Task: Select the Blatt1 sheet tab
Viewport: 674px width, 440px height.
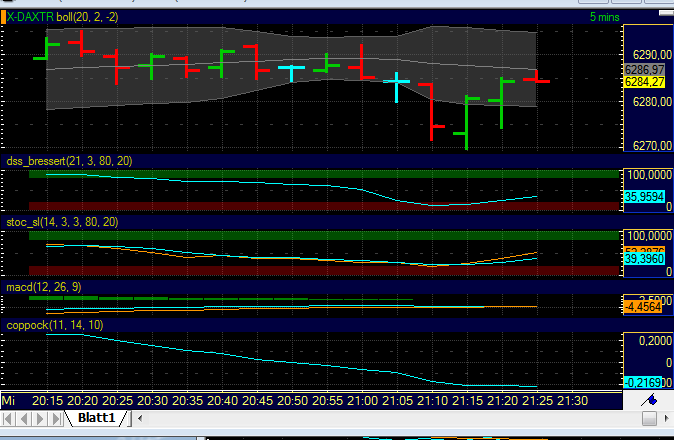Action: pos(97,418)
